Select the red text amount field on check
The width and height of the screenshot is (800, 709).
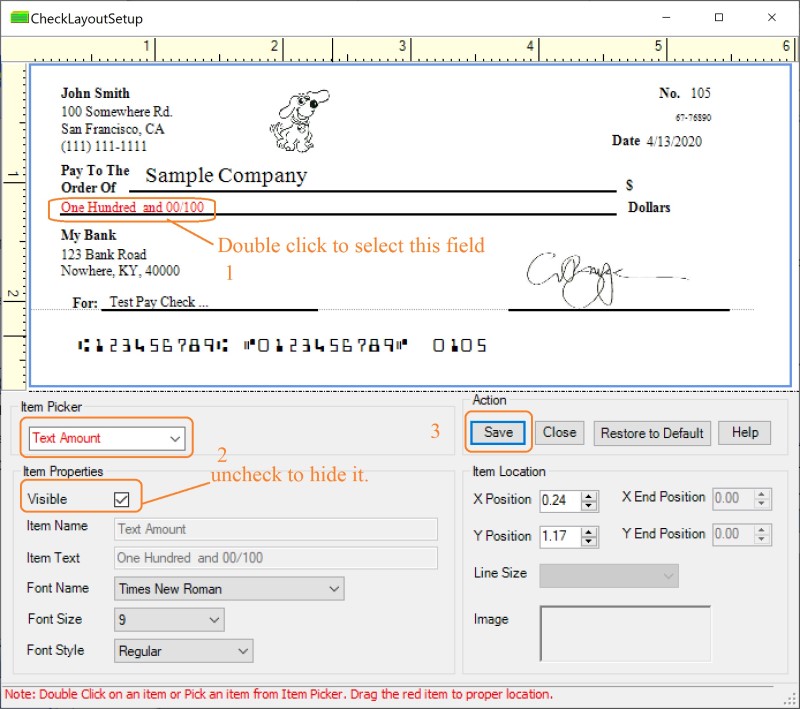tap(132, 208)
